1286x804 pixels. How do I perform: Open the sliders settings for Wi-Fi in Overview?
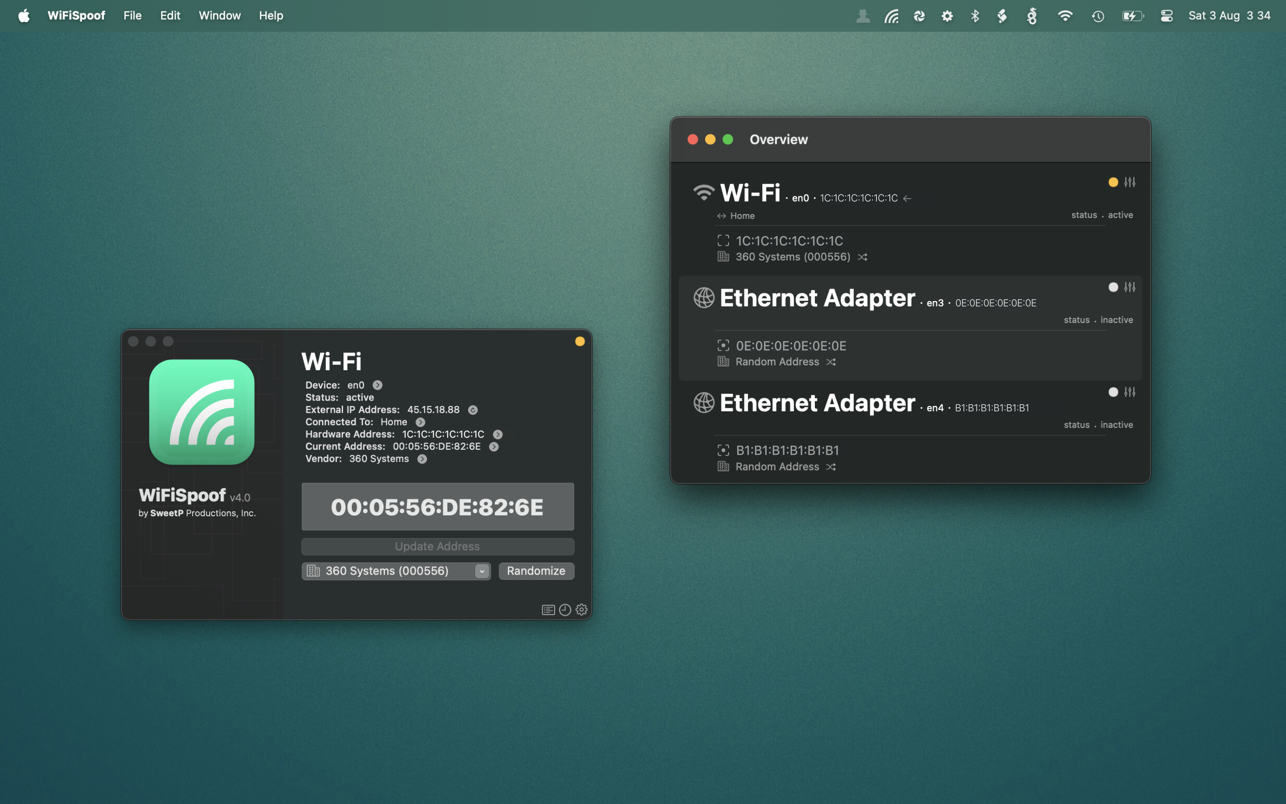pos(1130,183)
